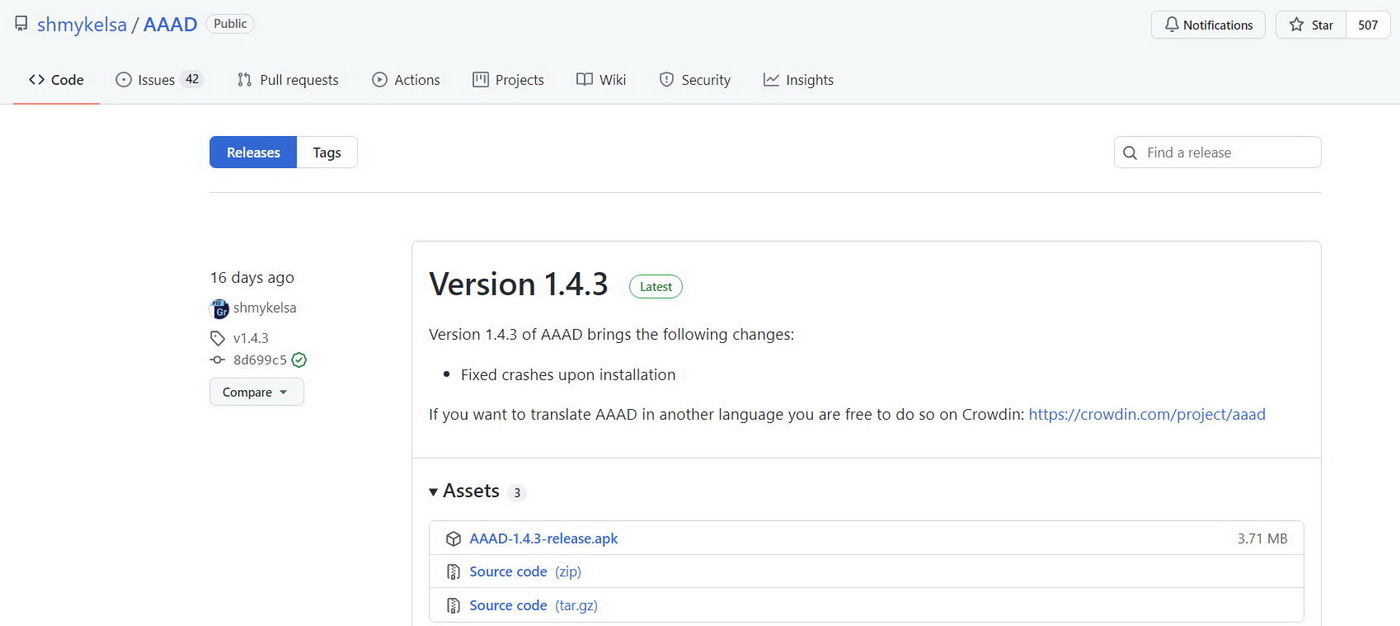Open the Crowdin project link

coord(1146,414)
